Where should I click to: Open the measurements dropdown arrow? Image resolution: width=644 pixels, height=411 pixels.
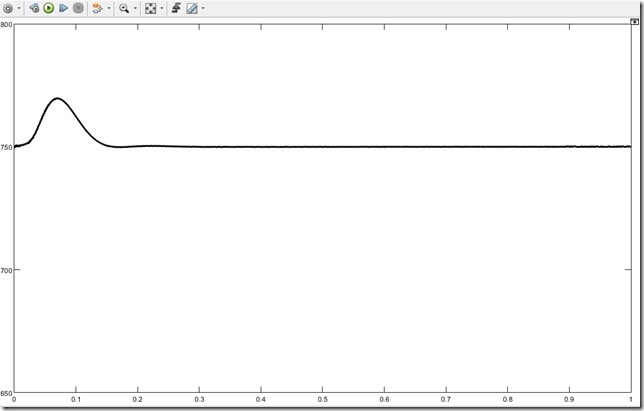[x=203, y=8]
